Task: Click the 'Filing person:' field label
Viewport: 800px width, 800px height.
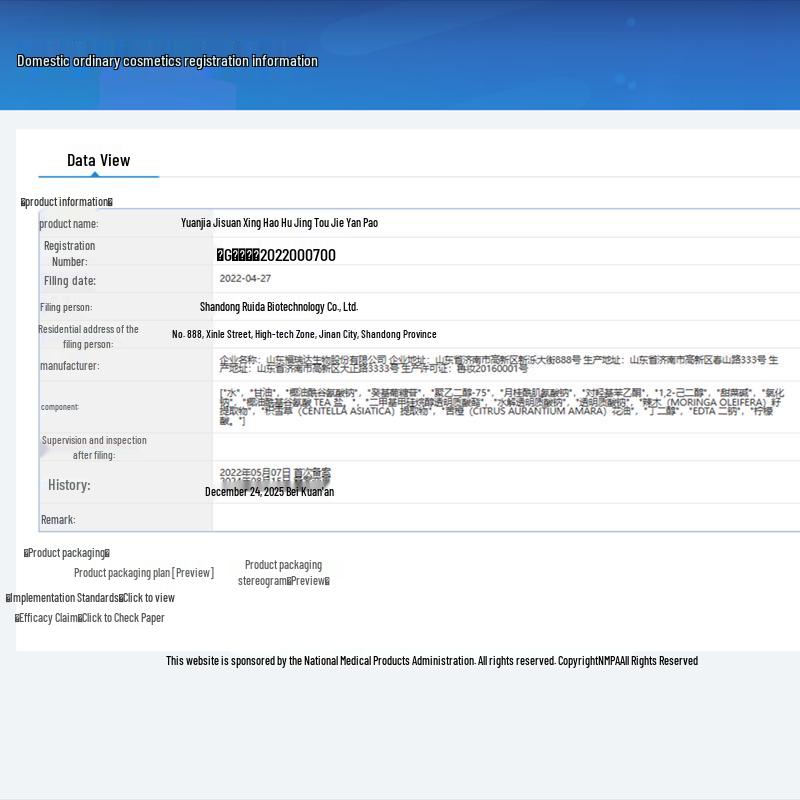Action: point(66,307)
